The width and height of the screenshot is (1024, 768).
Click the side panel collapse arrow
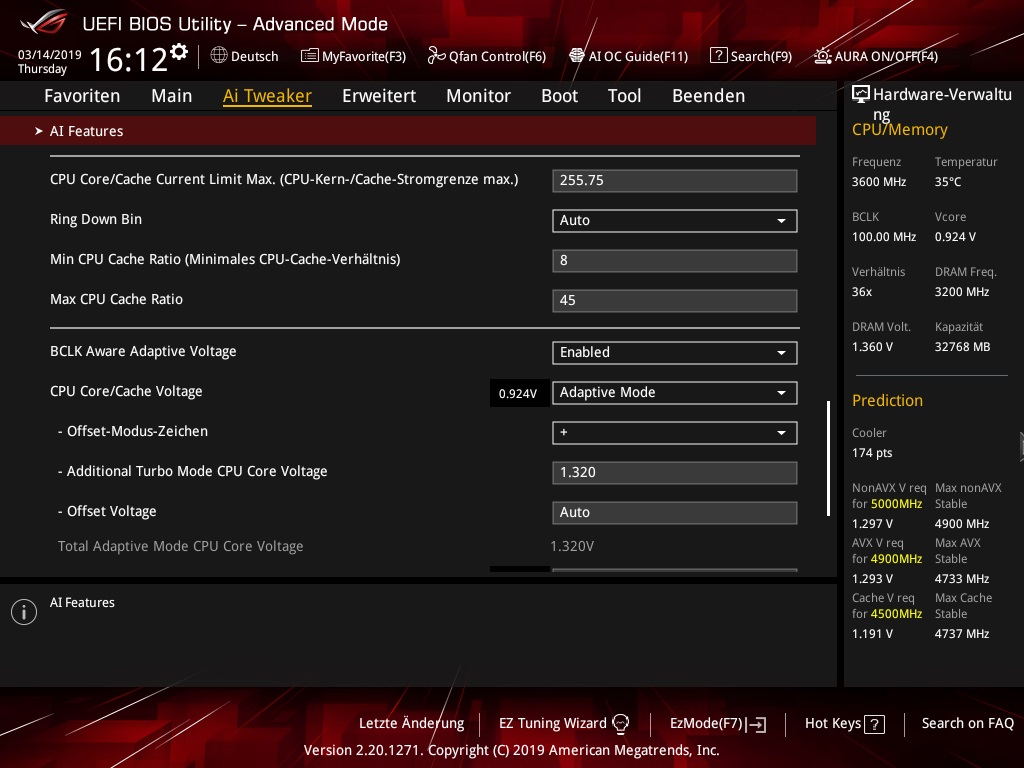(1021, 447)
